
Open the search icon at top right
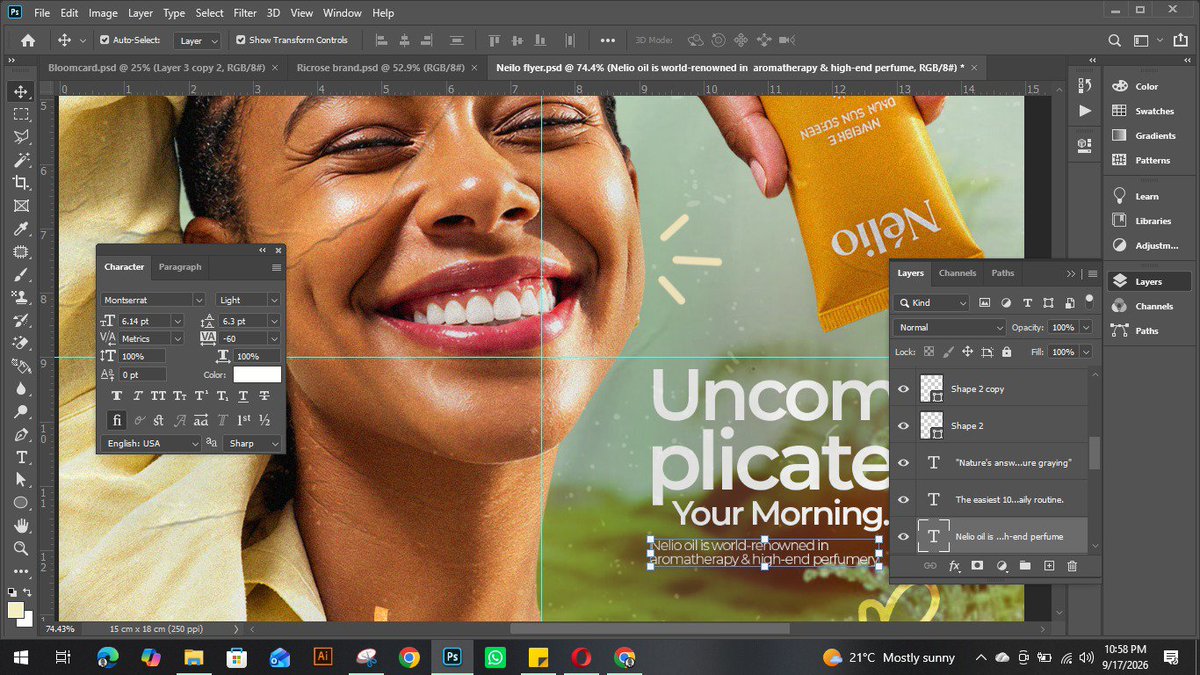pyautogui.click(x=1115, y=40)
